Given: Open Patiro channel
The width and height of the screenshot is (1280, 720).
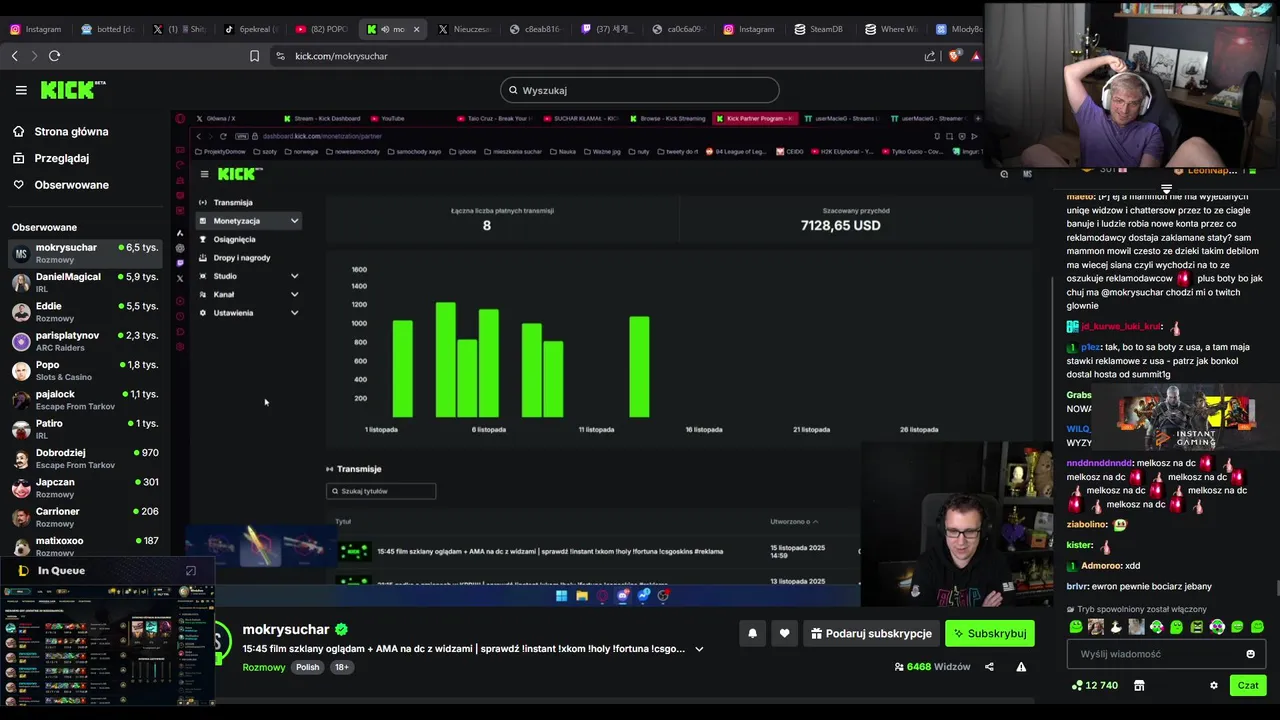Looking at the screenshot, I should pos(85,429).
